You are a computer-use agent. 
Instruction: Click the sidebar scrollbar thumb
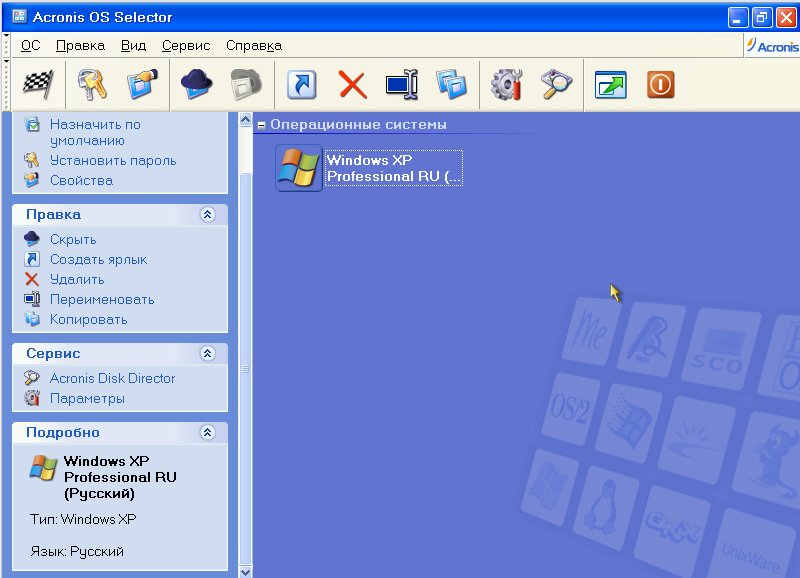tap(245, 368)
